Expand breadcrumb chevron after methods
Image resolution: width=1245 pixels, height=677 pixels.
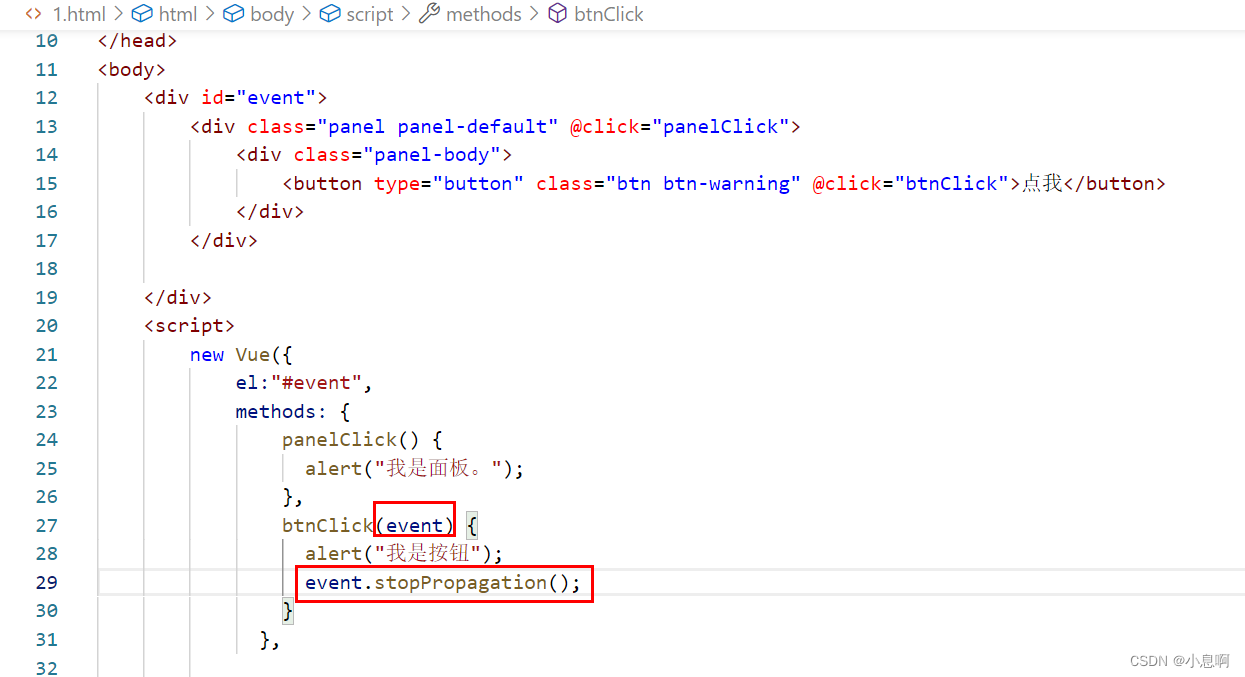tap(535, 14)
